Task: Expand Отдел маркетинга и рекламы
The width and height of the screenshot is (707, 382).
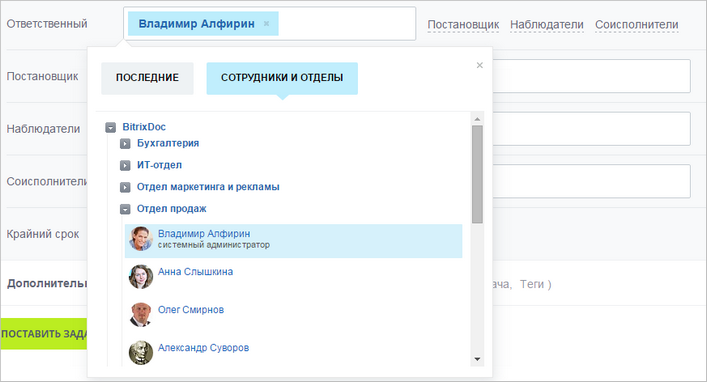Action: coord(125,187)
